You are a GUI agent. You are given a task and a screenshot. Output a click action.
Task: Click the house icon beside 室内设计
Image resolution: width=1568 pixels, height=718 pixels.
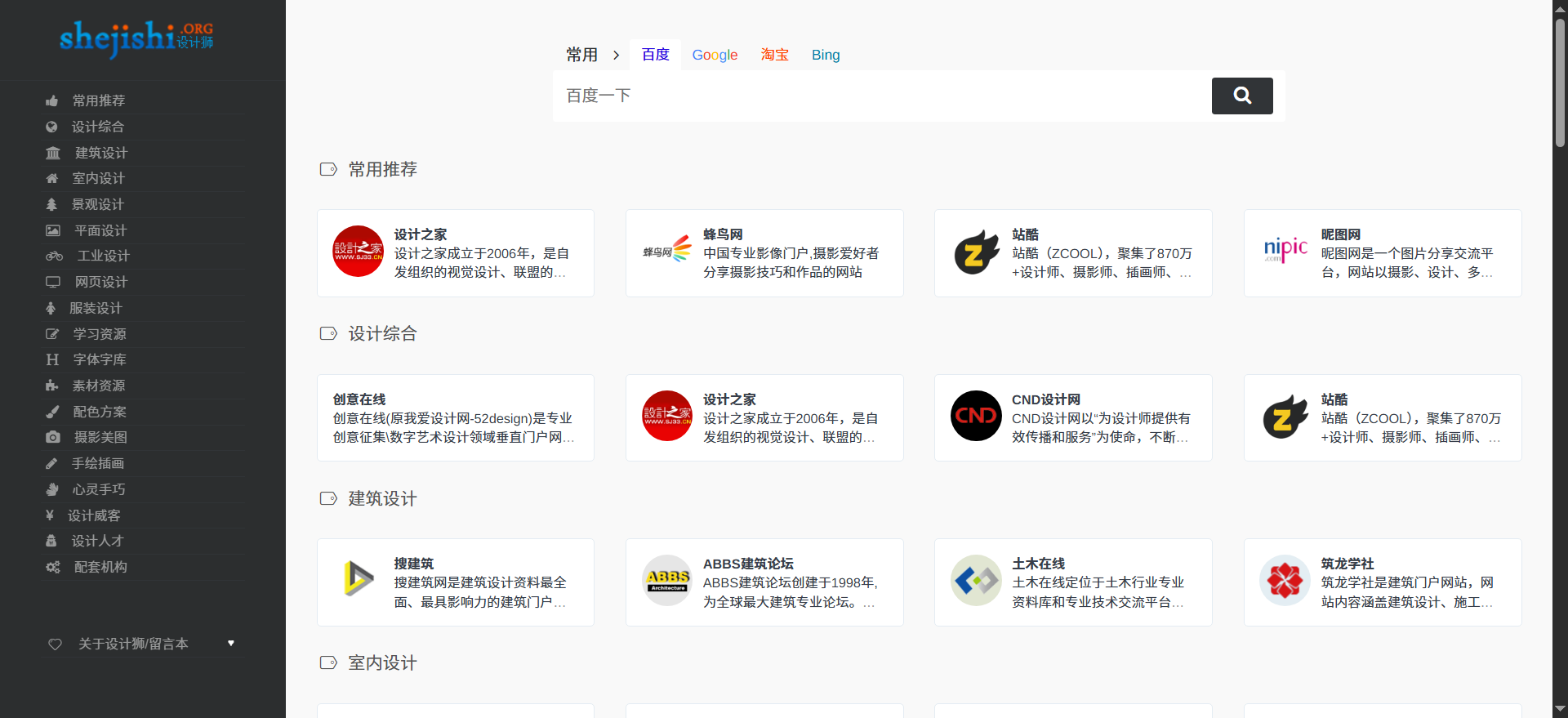point(52,178)
